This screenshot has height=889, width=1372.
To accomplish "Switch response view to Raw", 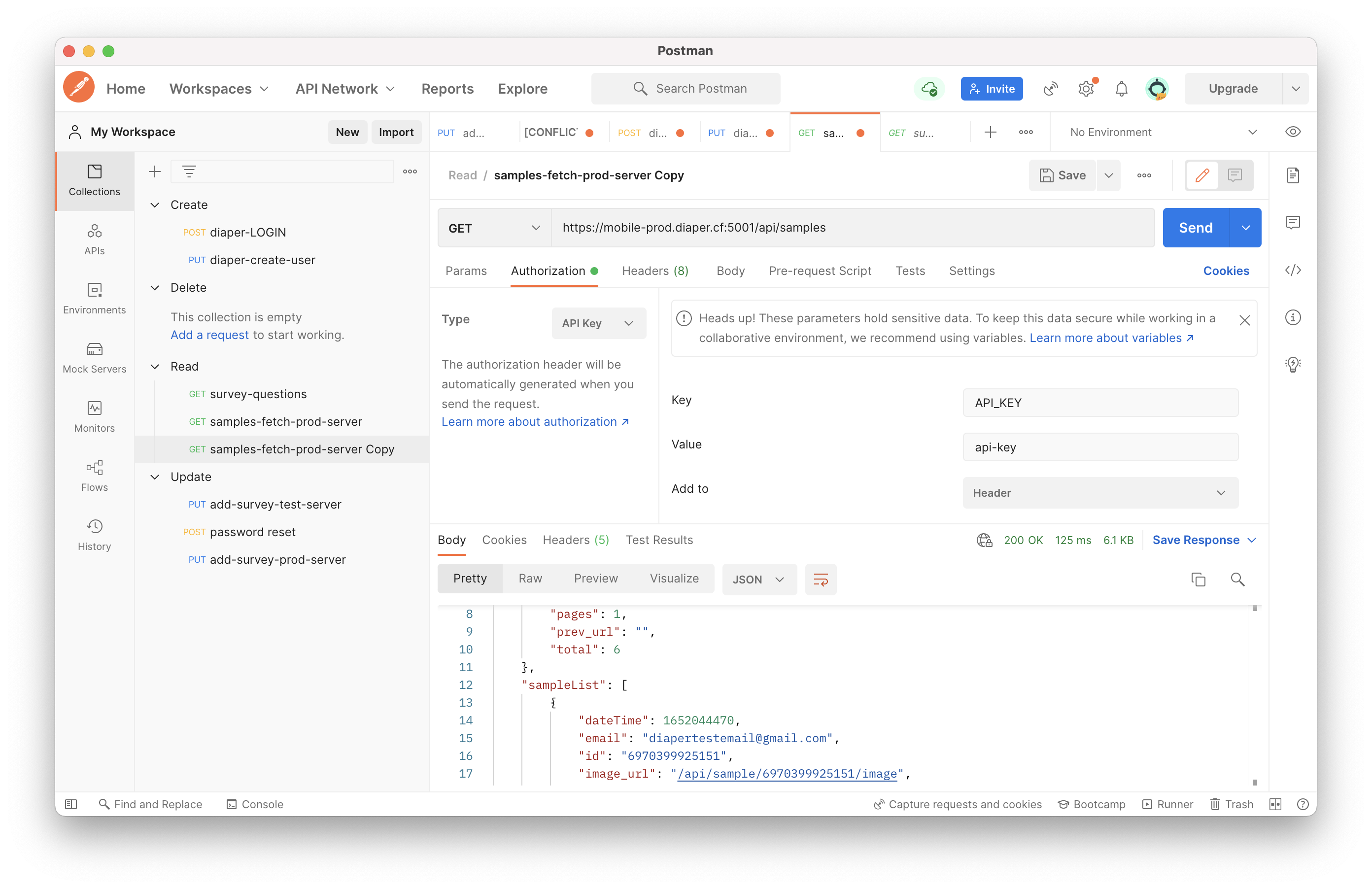I will point(530,579).
